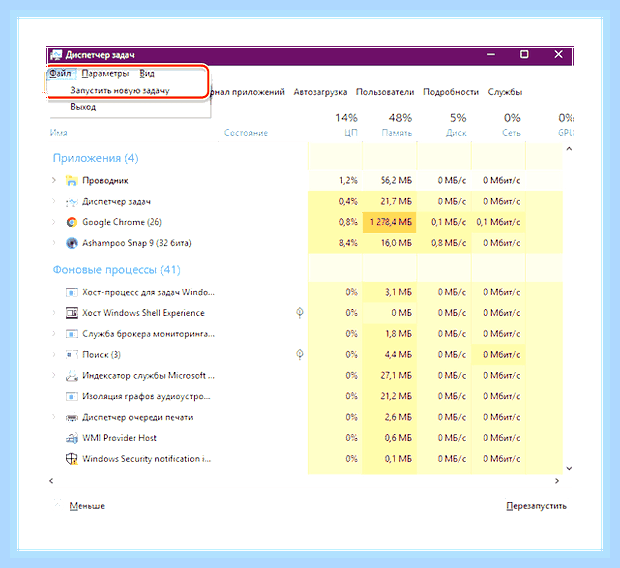Click the horizontal scrollbar right arrow
The height and width of the screenshot is (568, 620).
click(x=557, y=481)
